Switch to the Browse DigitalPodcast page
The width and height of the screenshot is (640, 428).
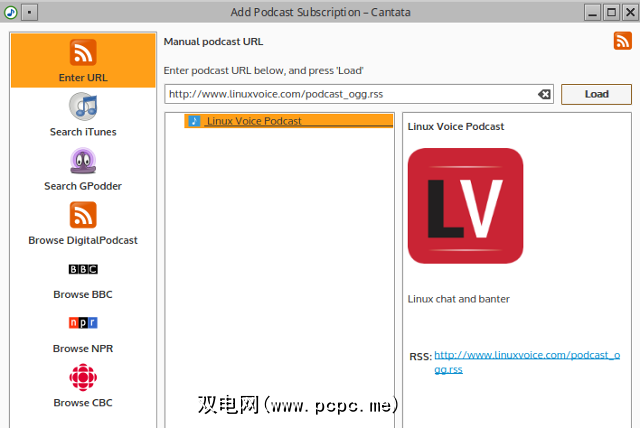click(83, 240)
